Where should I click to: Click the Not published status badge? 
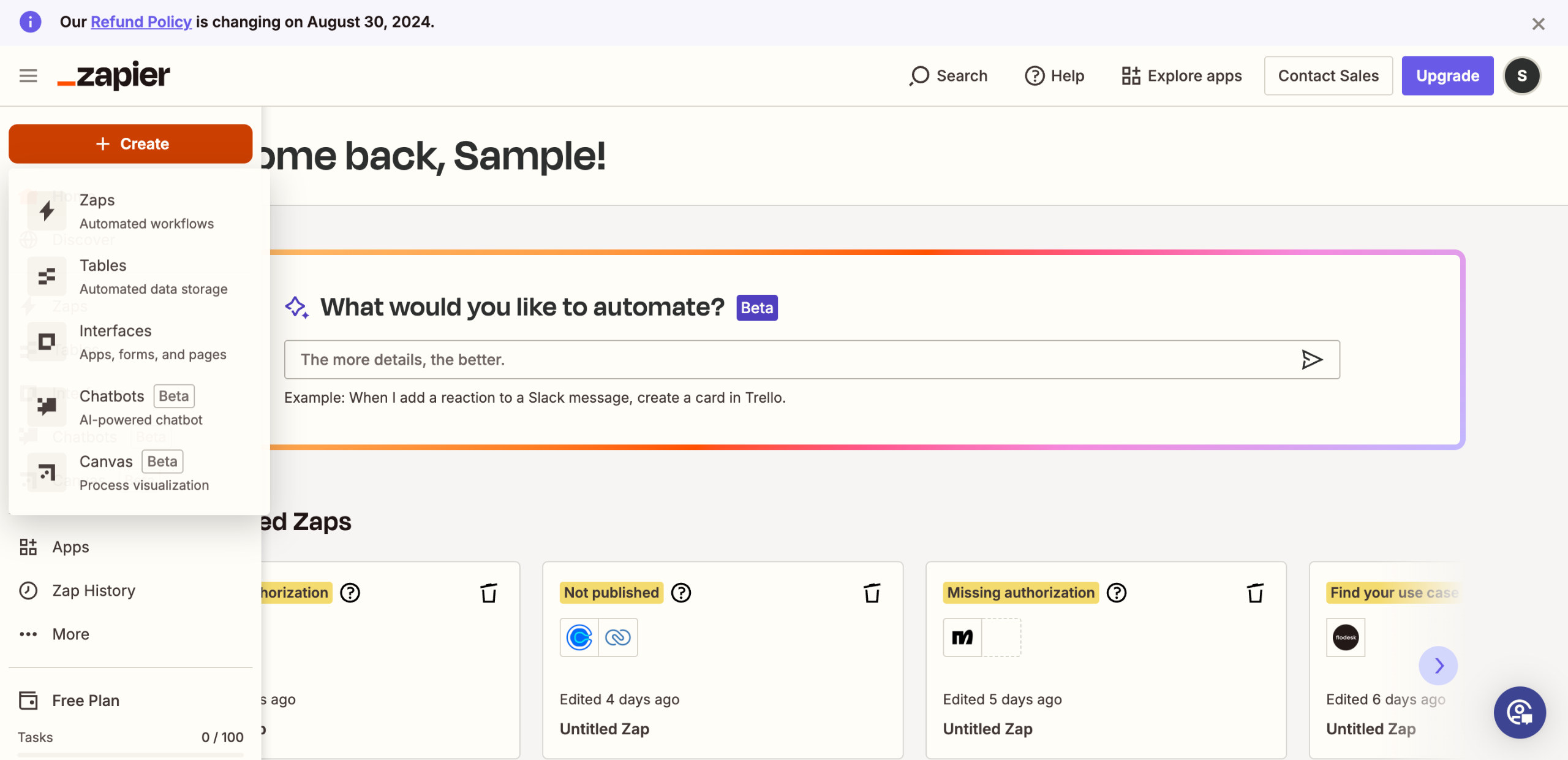pyautogui.click(x=611, y=593)
